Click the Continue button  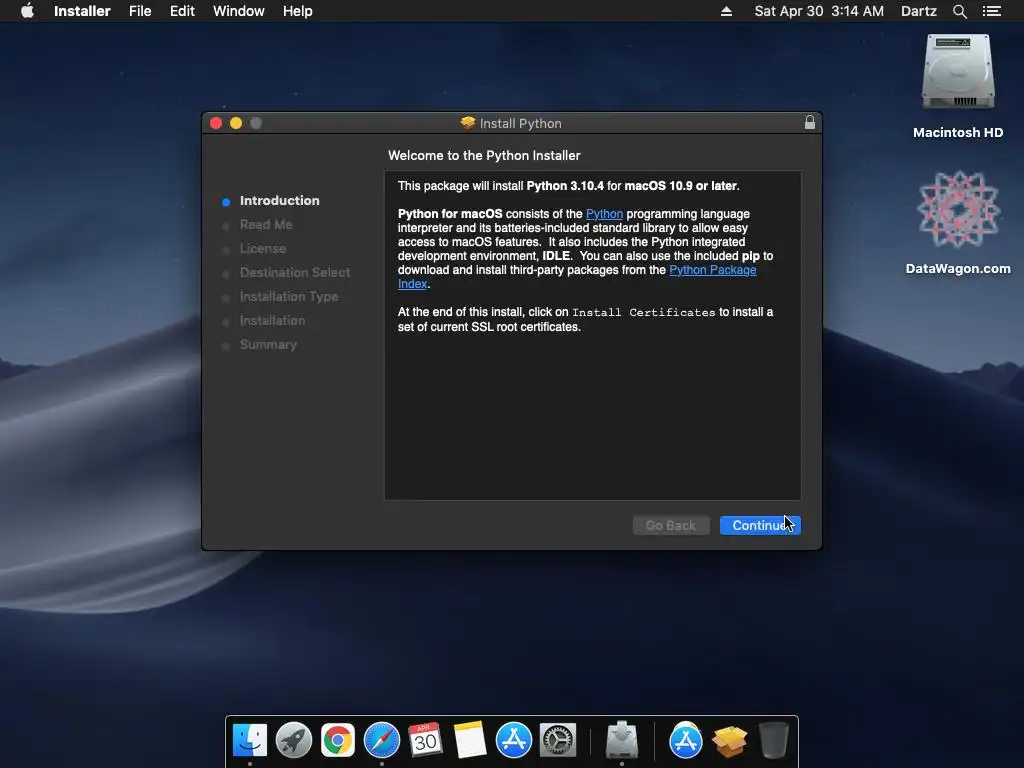tap(760, 525)
